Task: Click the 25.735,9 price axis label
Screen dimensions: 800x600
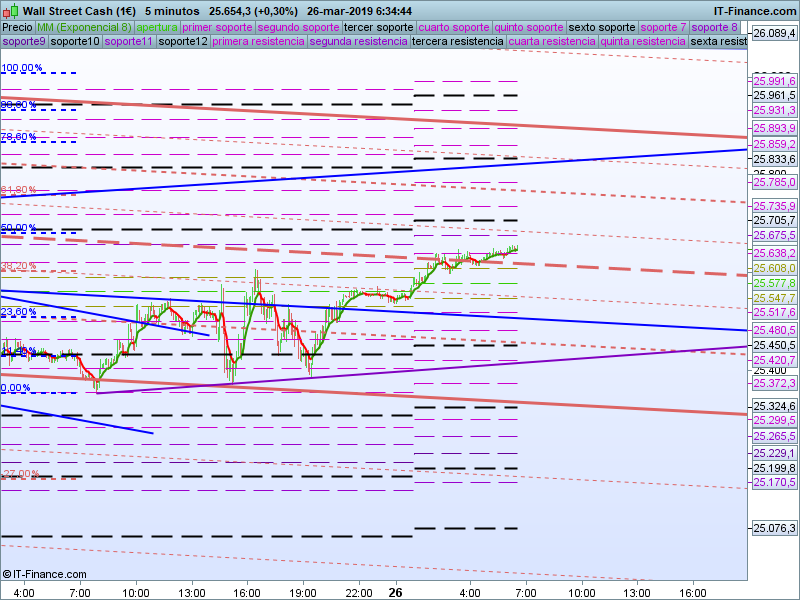Action: [774, 206]
